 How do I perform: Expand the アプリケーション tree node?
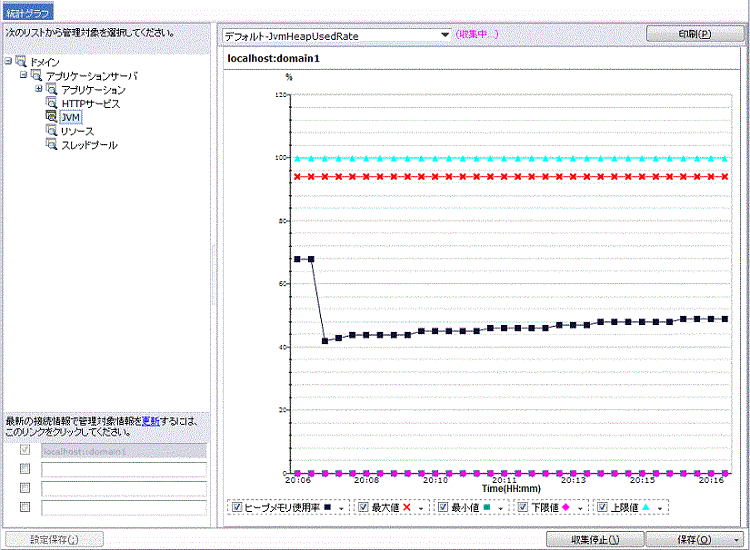tap(39, 89)
